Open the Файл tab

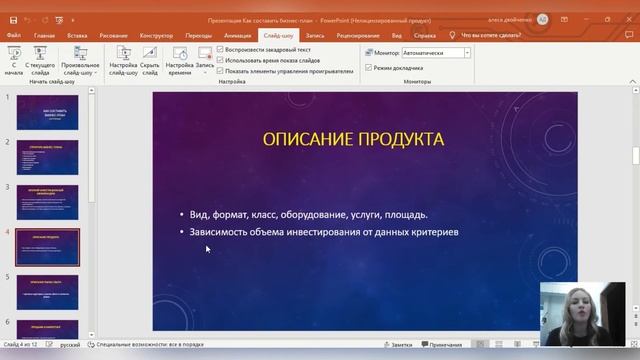(x=14, y=36)
